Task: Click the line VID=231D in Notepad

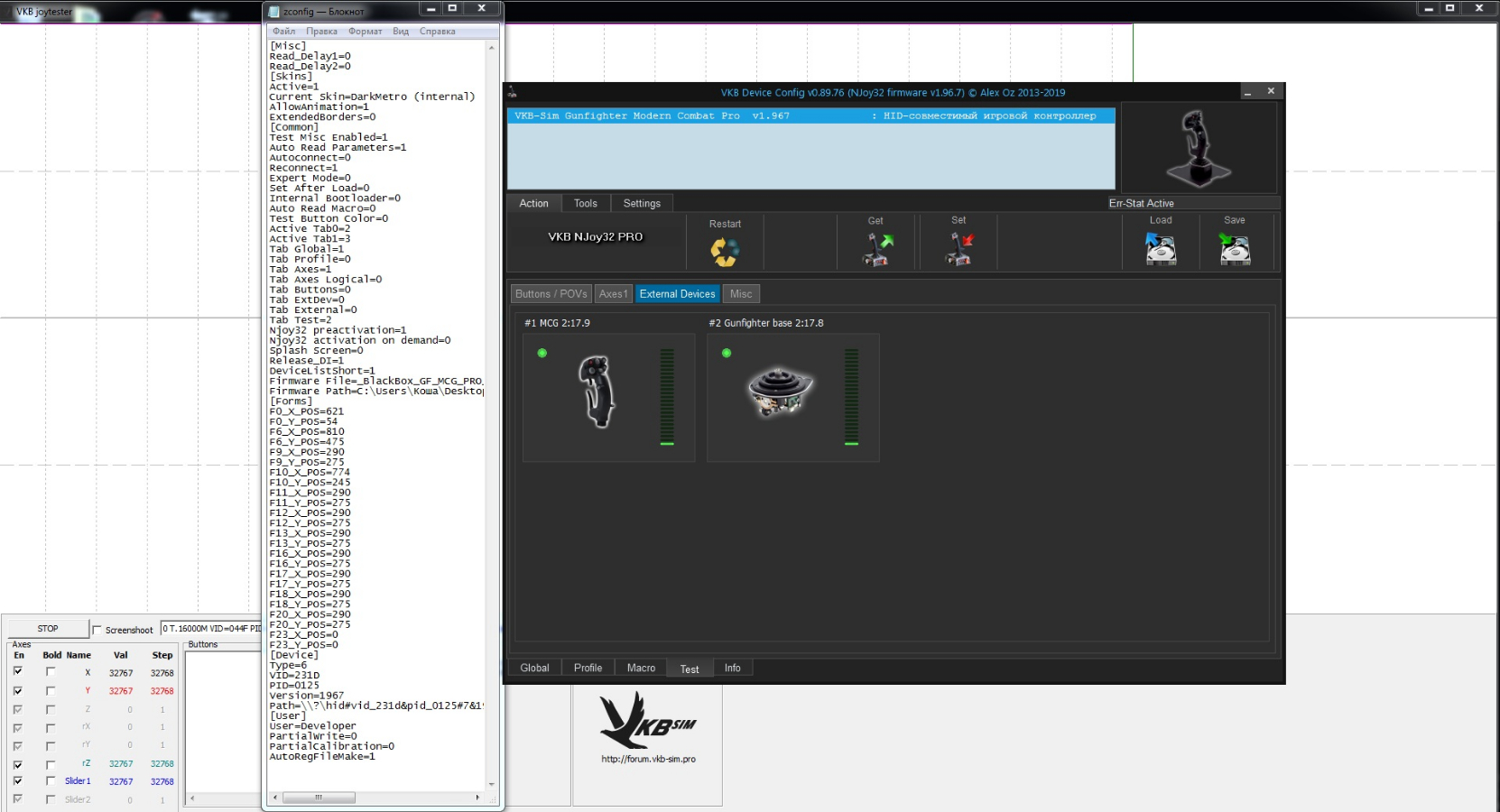Action: pos(294,676)
